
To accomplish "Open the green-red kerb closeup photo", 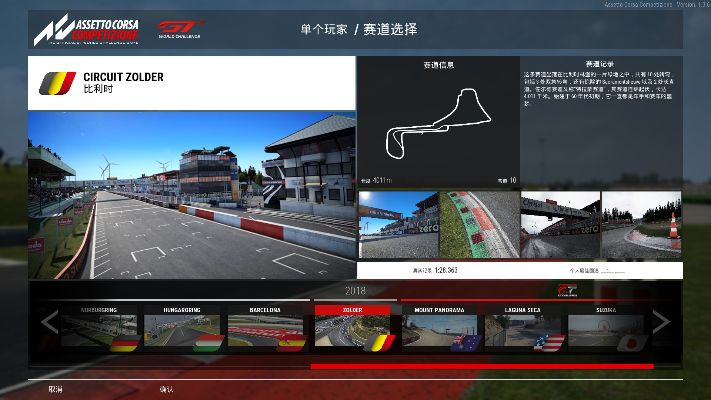I will click(480, 225).
